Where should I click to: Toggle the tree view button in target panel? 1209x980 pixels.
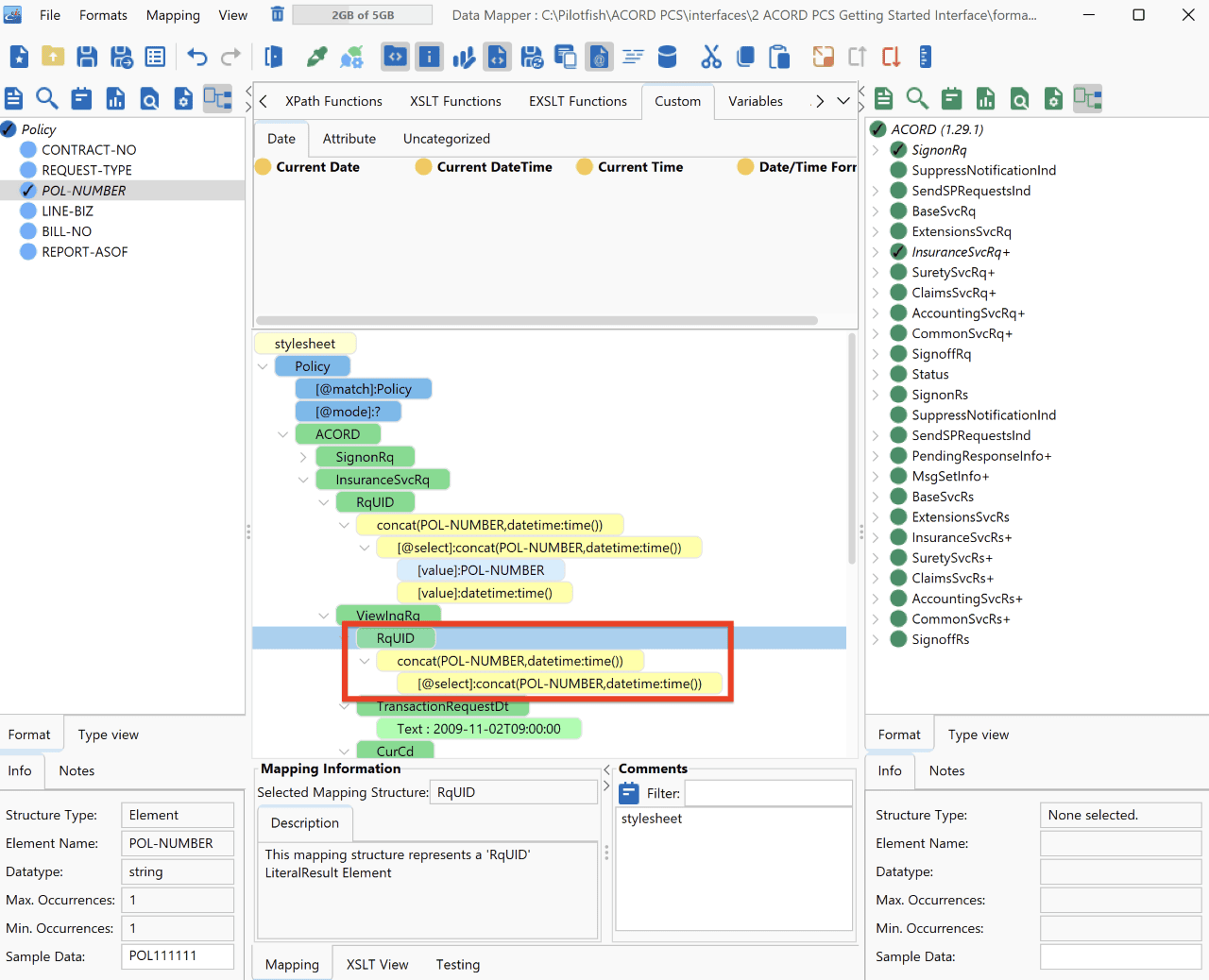tap(1087, 98)
